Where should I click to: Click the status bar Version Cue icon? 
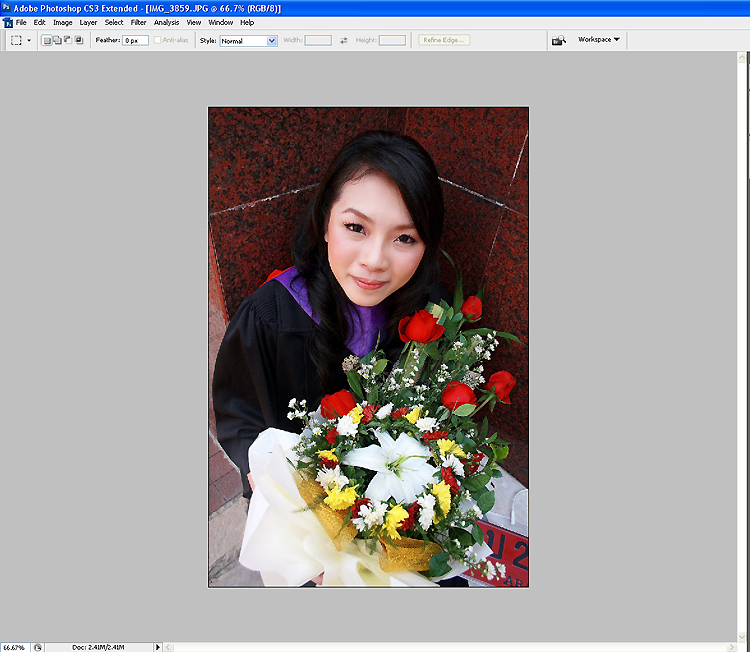coord(38,647)
